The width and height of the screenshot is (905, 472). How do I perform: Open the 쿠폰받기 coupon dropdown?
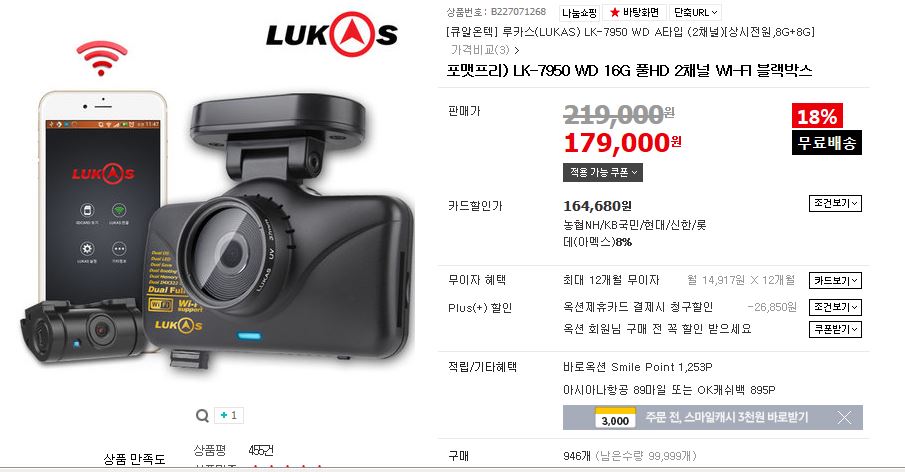(x=835, y=329)
